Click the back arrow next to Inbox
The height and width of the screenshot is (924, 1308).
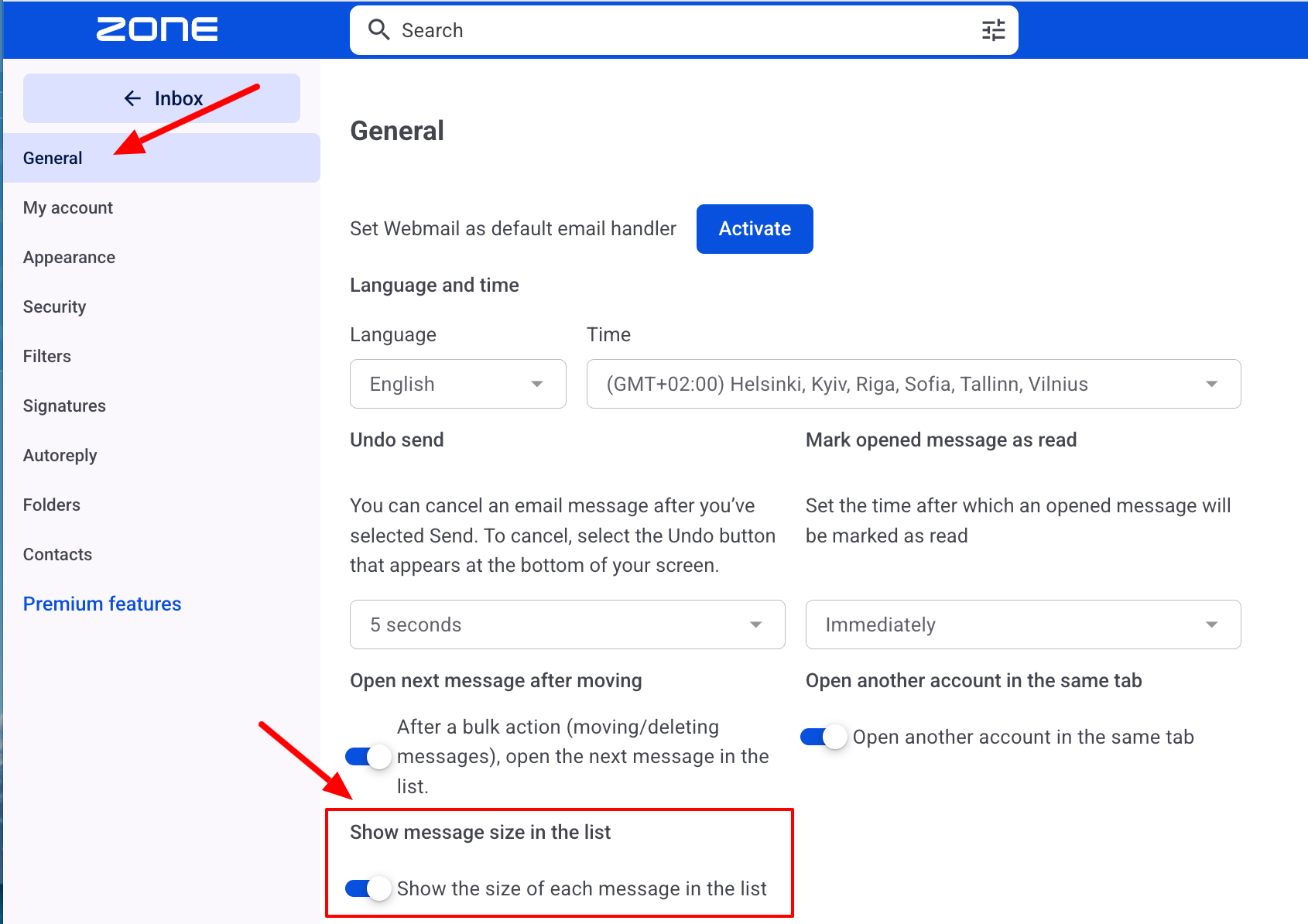click(x=132, y=98)
